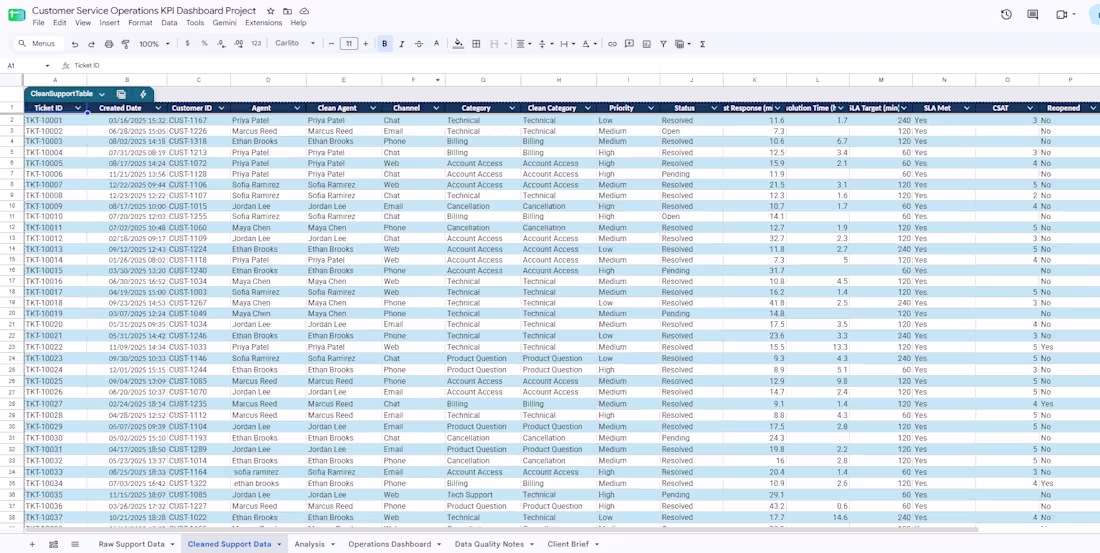Open the comments panel icon
Viewport: 1100px width, 553px height.
click(1033, 15)
